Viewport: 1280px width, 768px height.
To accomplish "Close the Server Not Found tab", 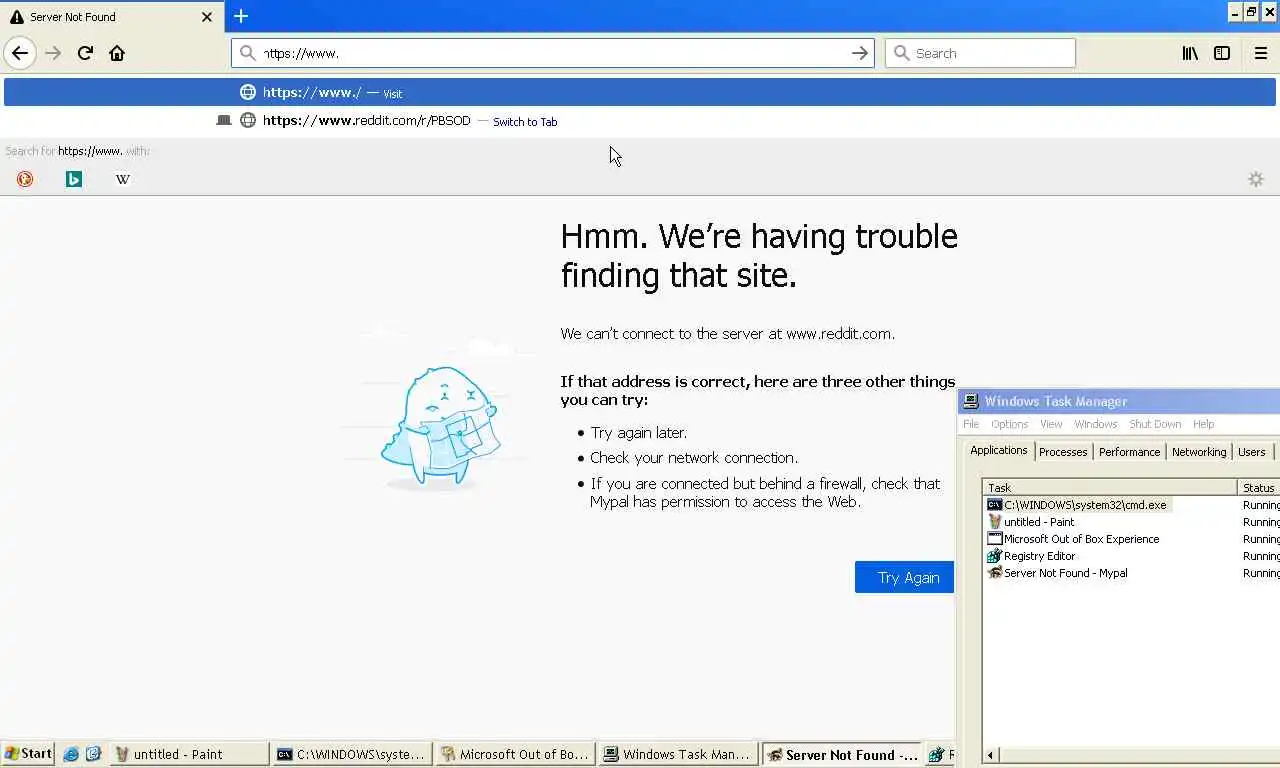I will [x=207, y=17].
